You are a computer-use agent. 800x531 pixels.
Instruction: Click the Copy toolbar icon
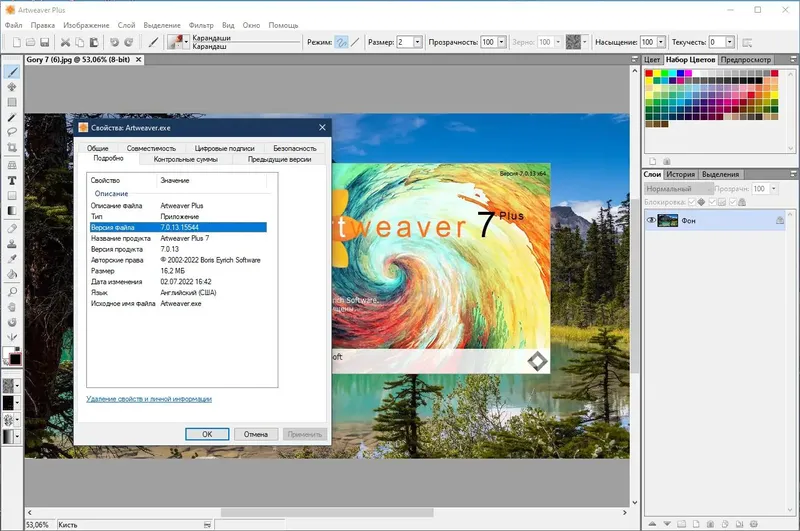click(80, 42)
